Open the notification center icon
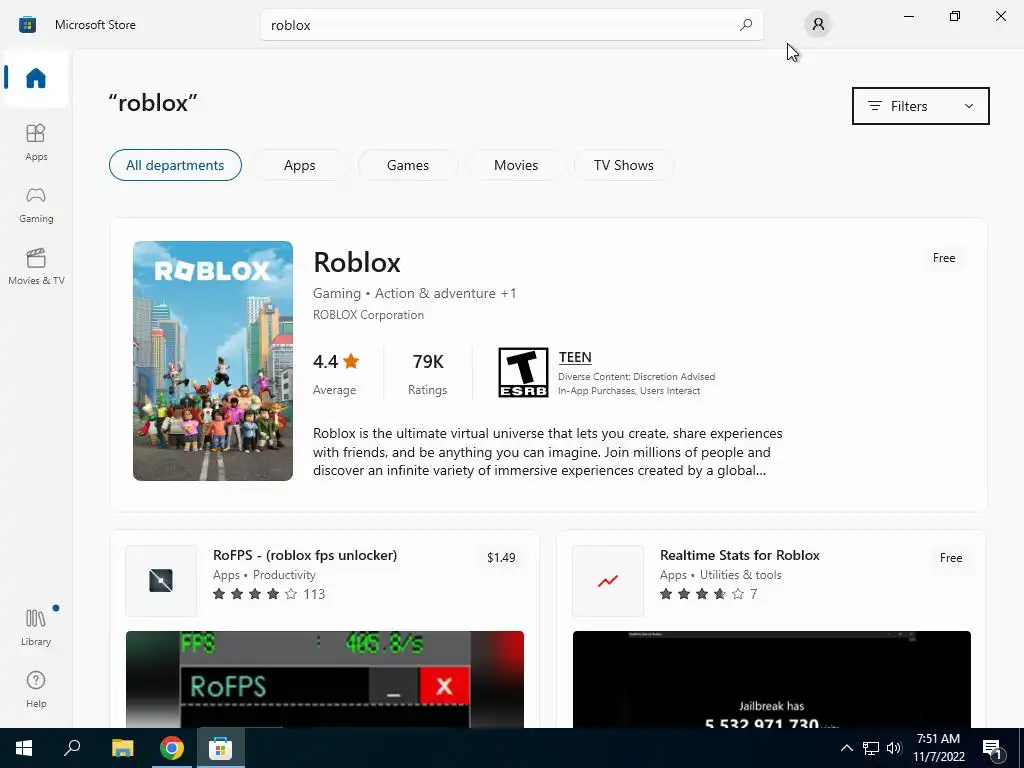 tap(993, 749)
